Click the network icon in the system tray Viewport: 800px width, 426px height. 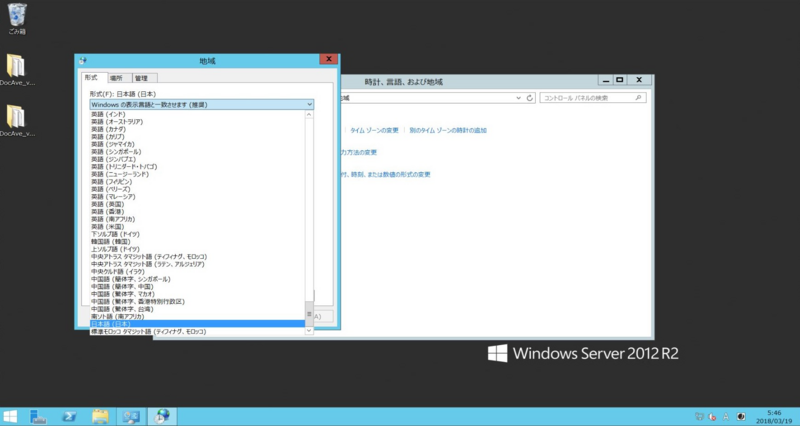pos(699,417)
